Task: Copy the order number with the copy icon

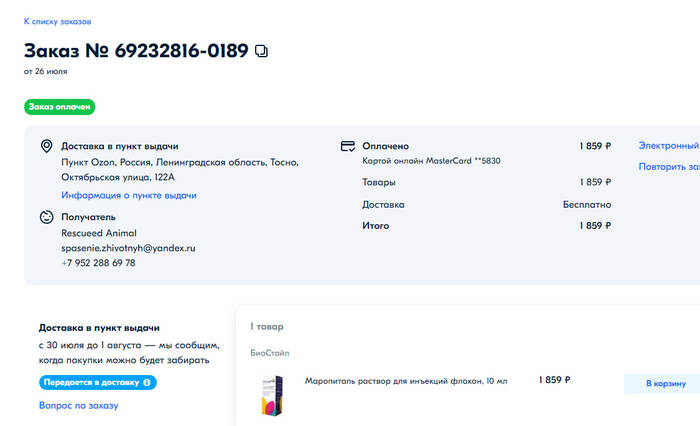Action: (262, 50)
